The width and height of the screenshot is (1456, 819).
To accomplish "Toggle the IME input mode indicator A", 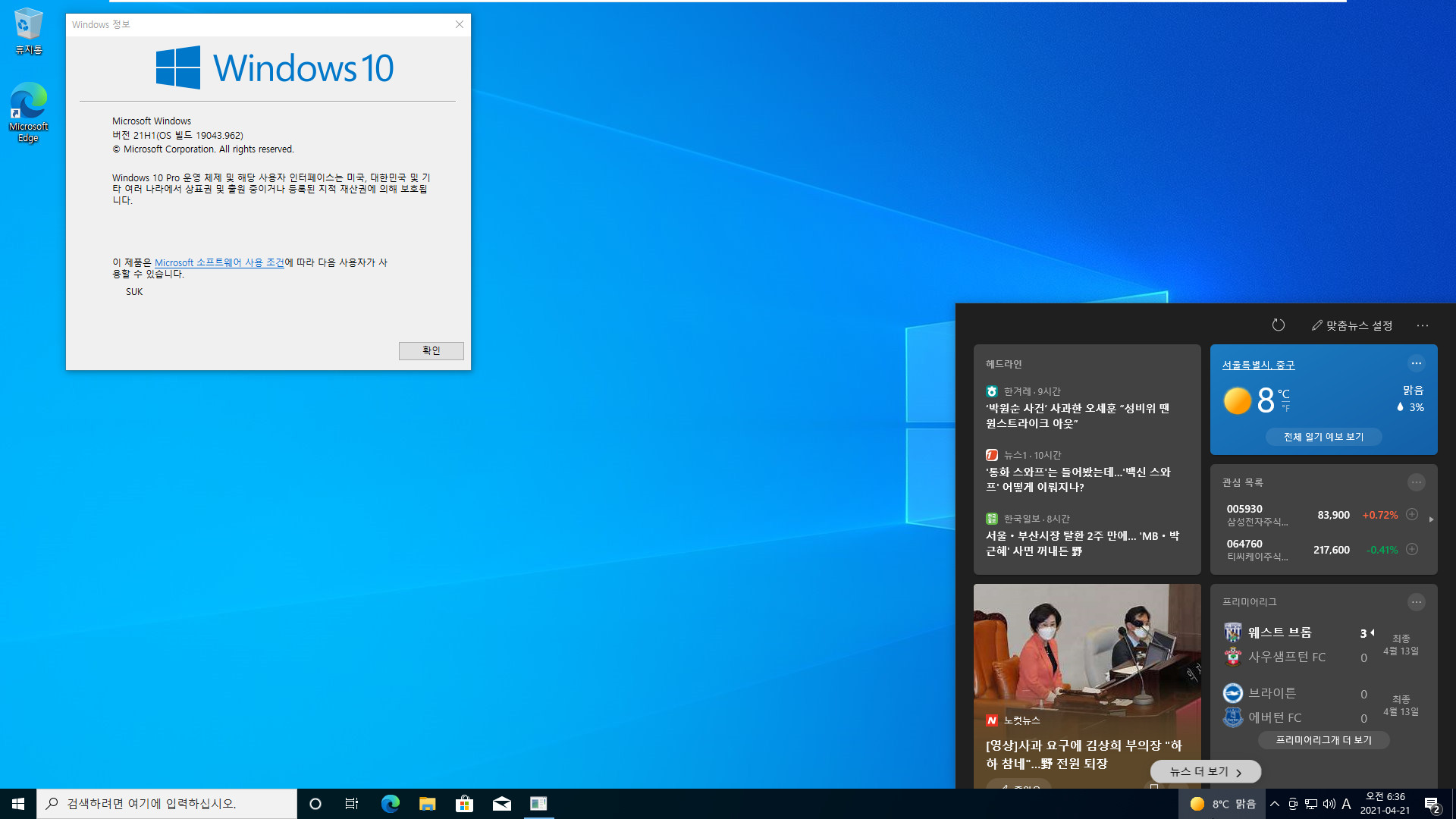I will pos(1347,804).
